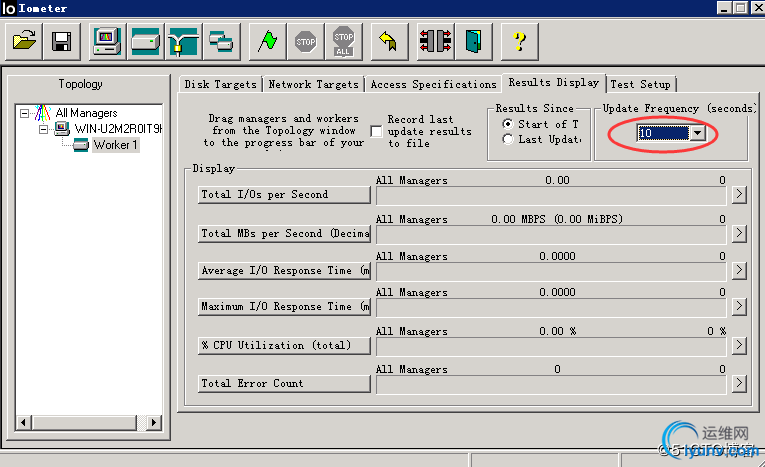This screenshot has width=765, height=467.
Task: Go to the Test Setup tab
Action: [x=641, y=84]
